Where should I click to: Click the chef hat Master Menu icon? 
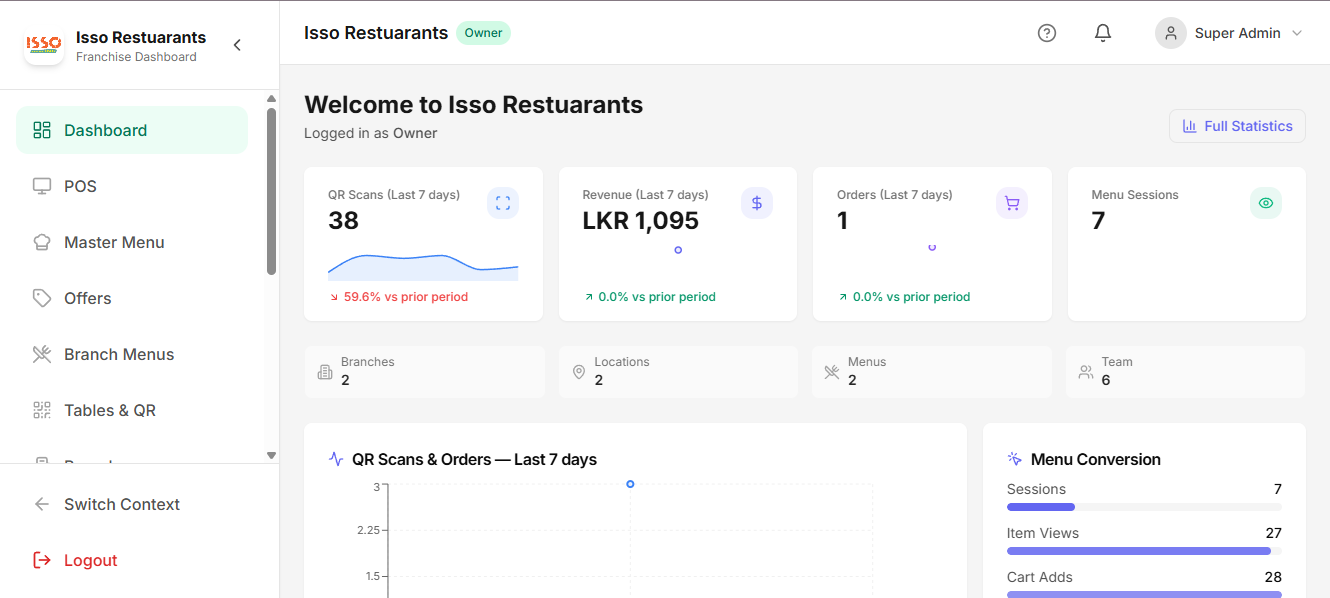click(x=42, y=242)
